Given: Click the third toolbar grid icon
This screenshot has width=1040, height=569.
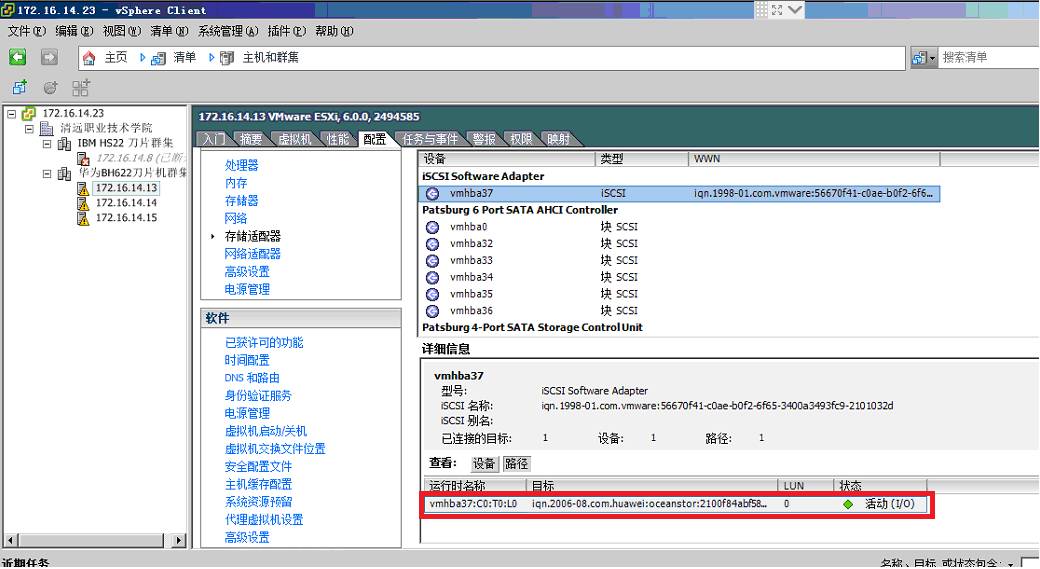Looking at the screenshot, I should [x=81, y=88].
